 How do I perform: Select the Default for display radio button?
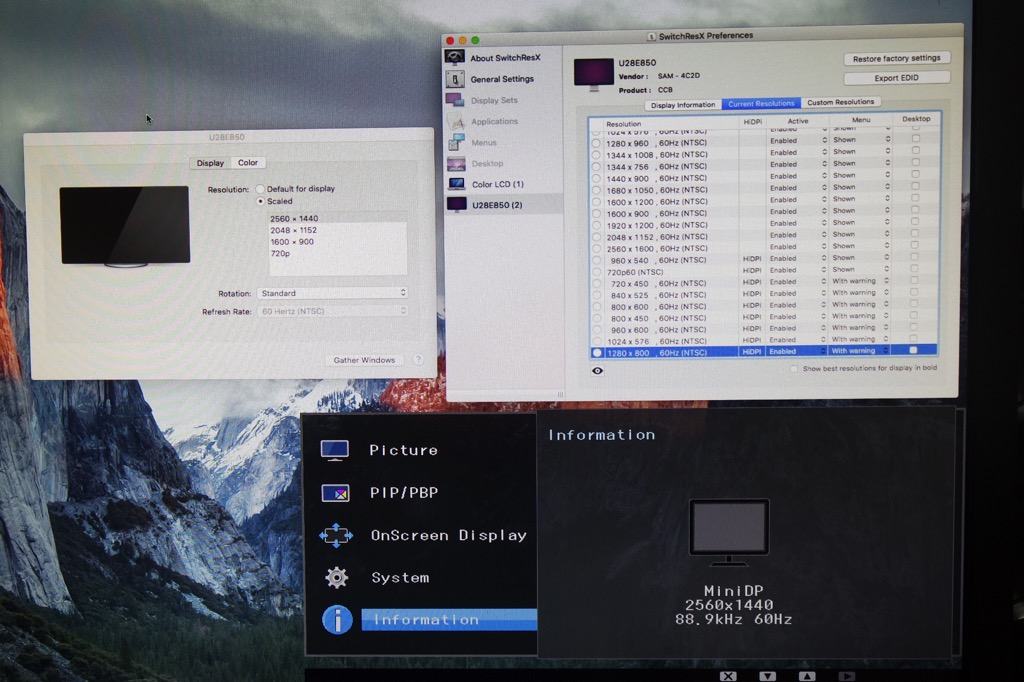coord(260,189)
